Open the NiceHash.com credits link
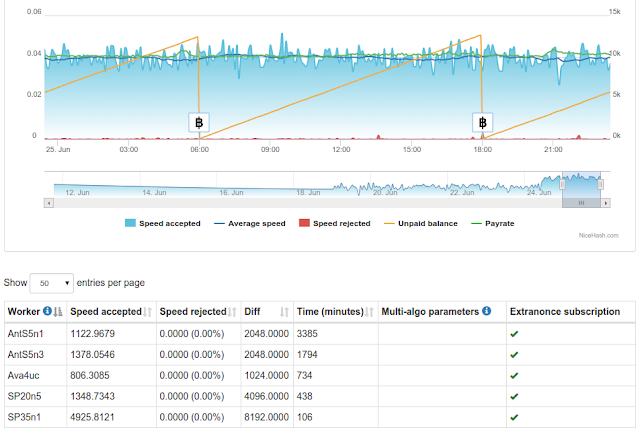 [x=598, y=235]
